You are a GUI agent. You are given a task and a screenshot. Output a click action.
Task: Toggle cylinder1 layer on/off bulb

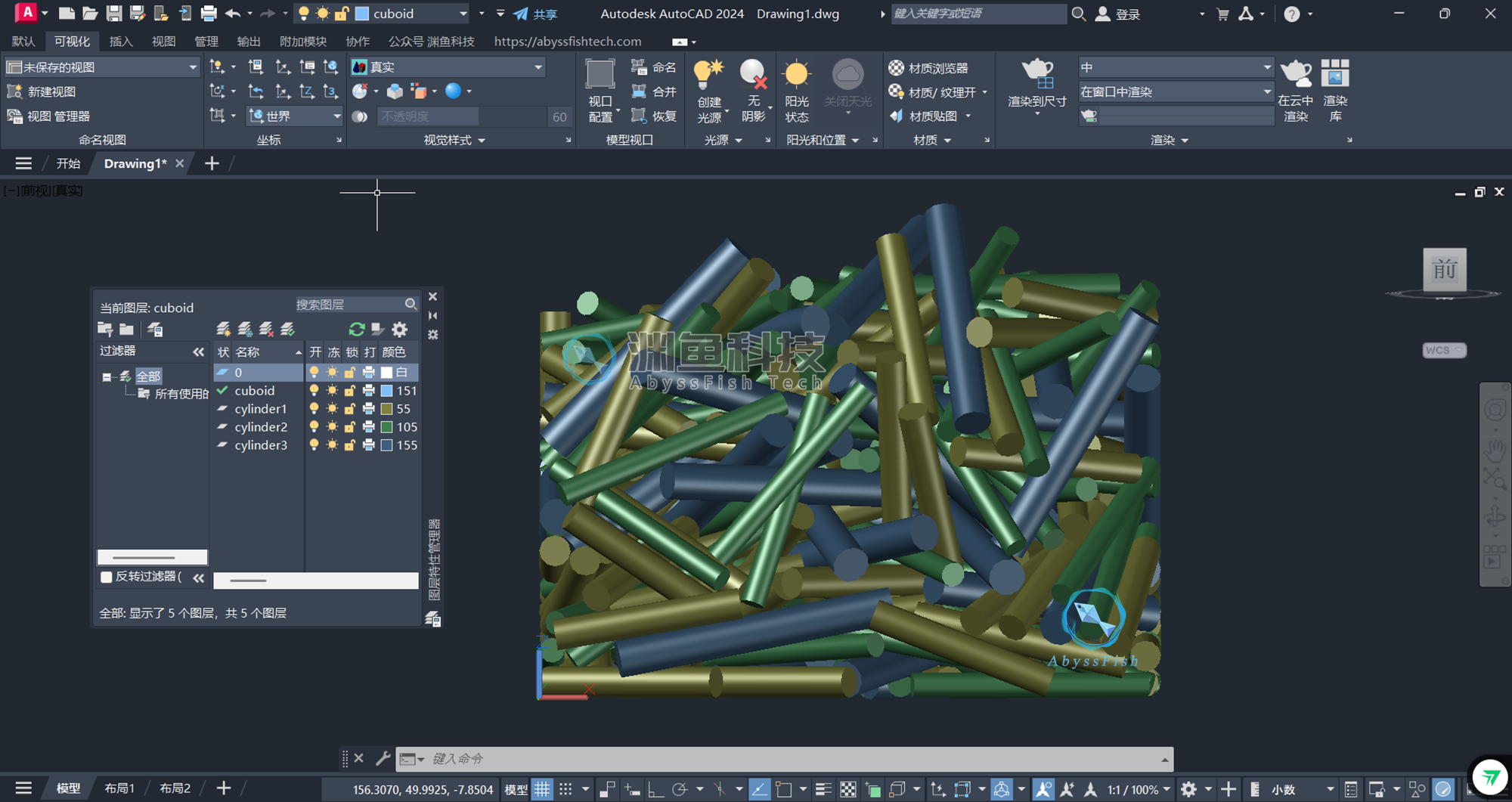[314, 409]
